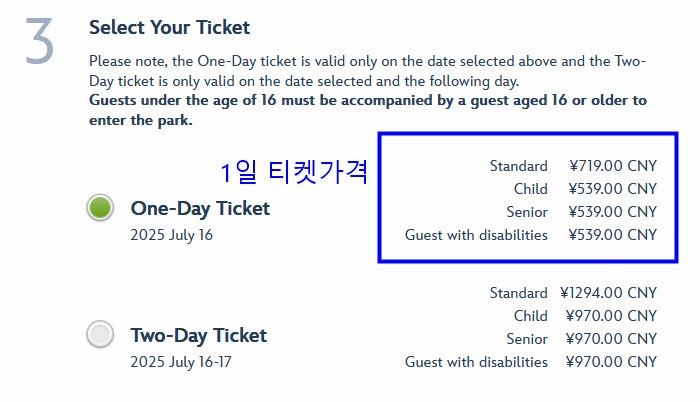
Task: Click the One-Day ticket validity note
Action: [x=367, y=70]
